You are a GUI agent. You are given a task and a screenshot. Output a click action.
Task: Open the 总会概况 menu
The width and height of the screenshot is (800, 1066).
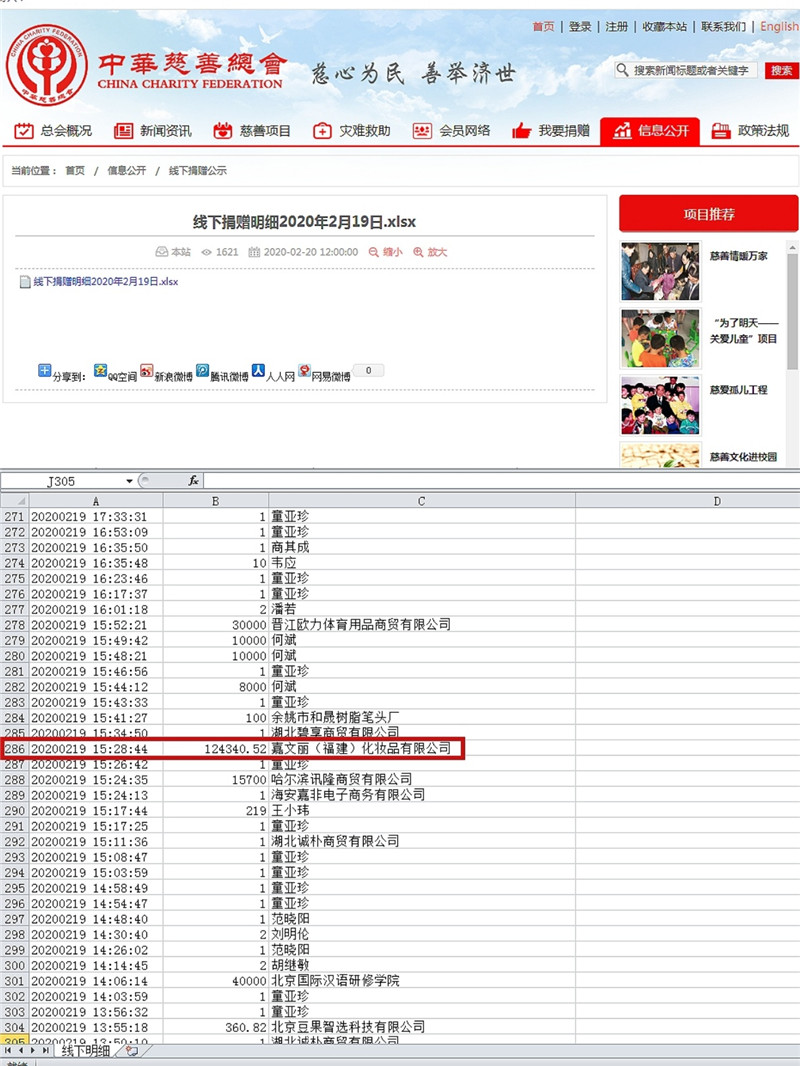[x=53, y=131]
